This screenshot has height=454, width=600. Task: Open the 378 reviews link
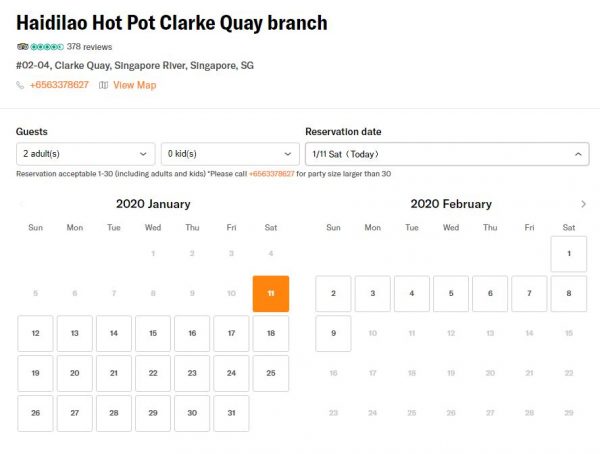(89, 47)
